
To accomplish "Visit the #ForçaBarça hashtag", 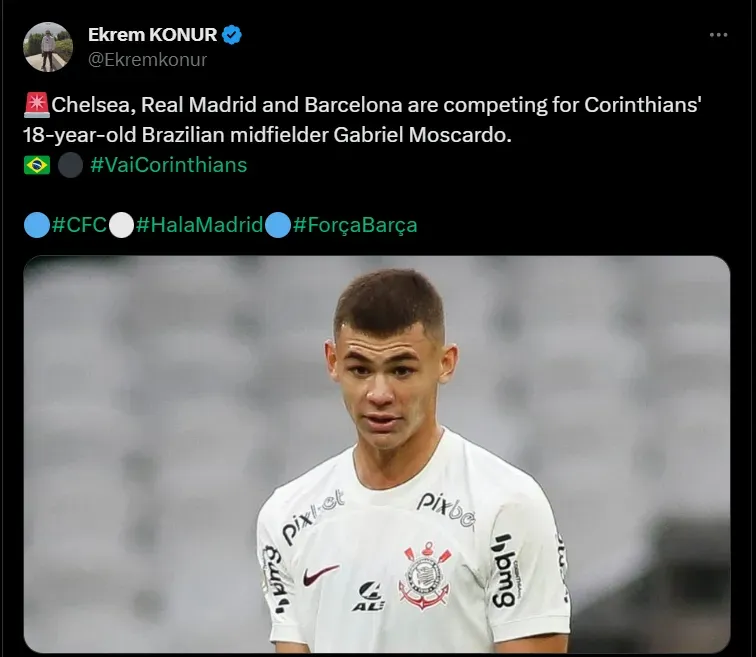I will click(355, 225).
